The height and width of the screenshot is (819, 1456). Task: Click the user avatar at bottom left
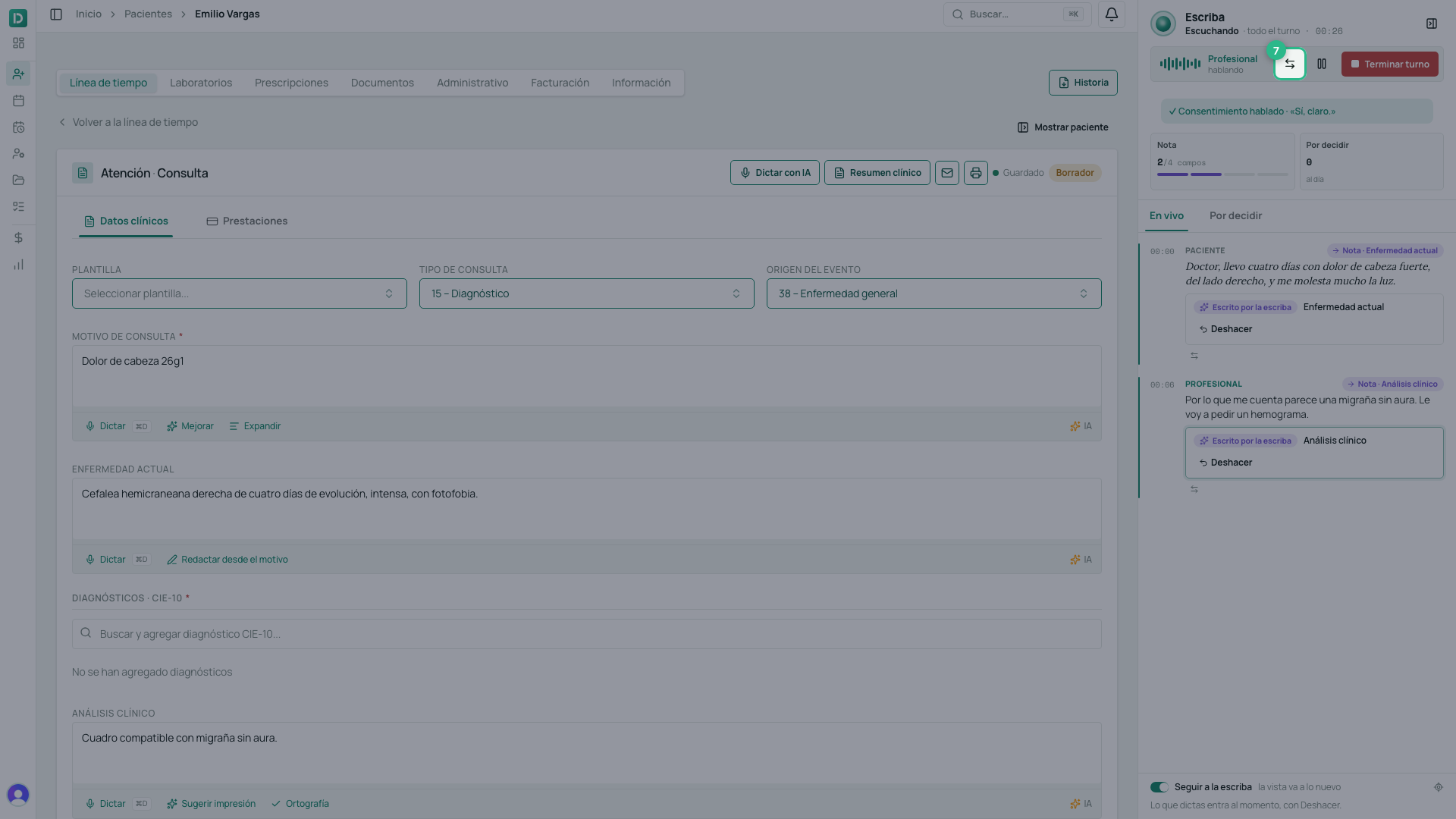coord(18,795)
